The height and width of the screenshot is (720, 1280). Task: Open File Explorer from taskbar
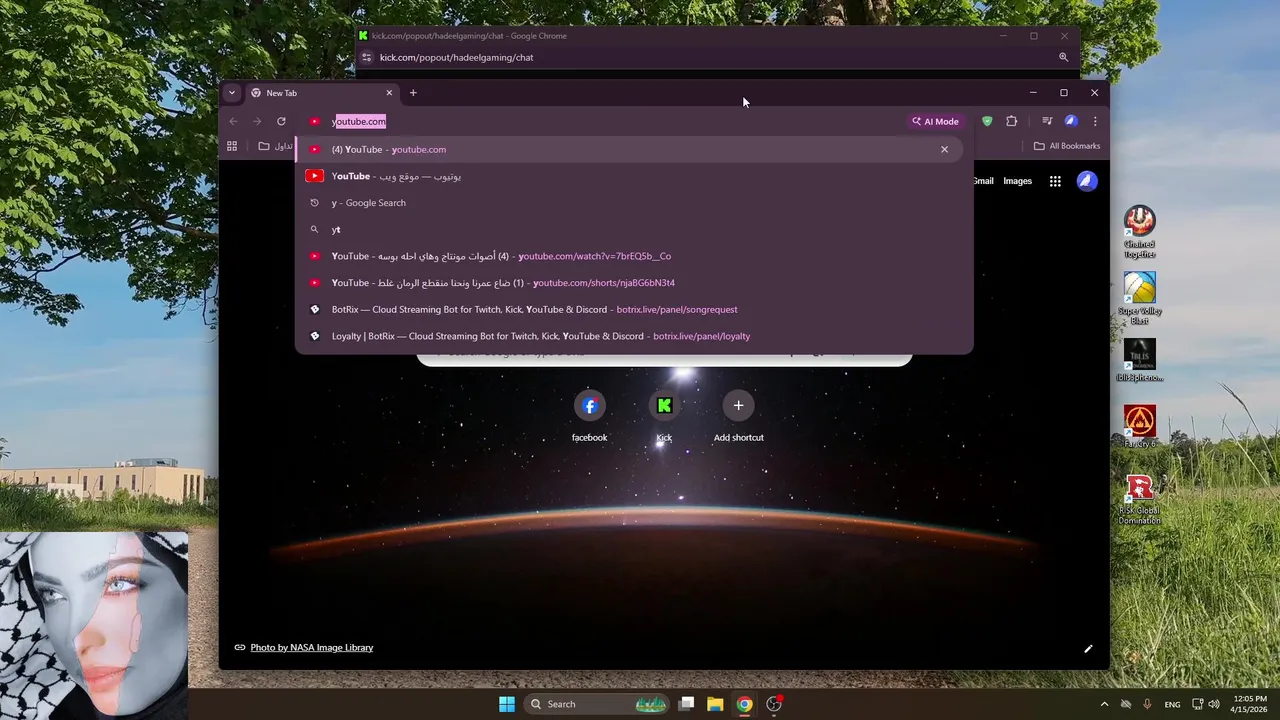click(x=715, y=704)
